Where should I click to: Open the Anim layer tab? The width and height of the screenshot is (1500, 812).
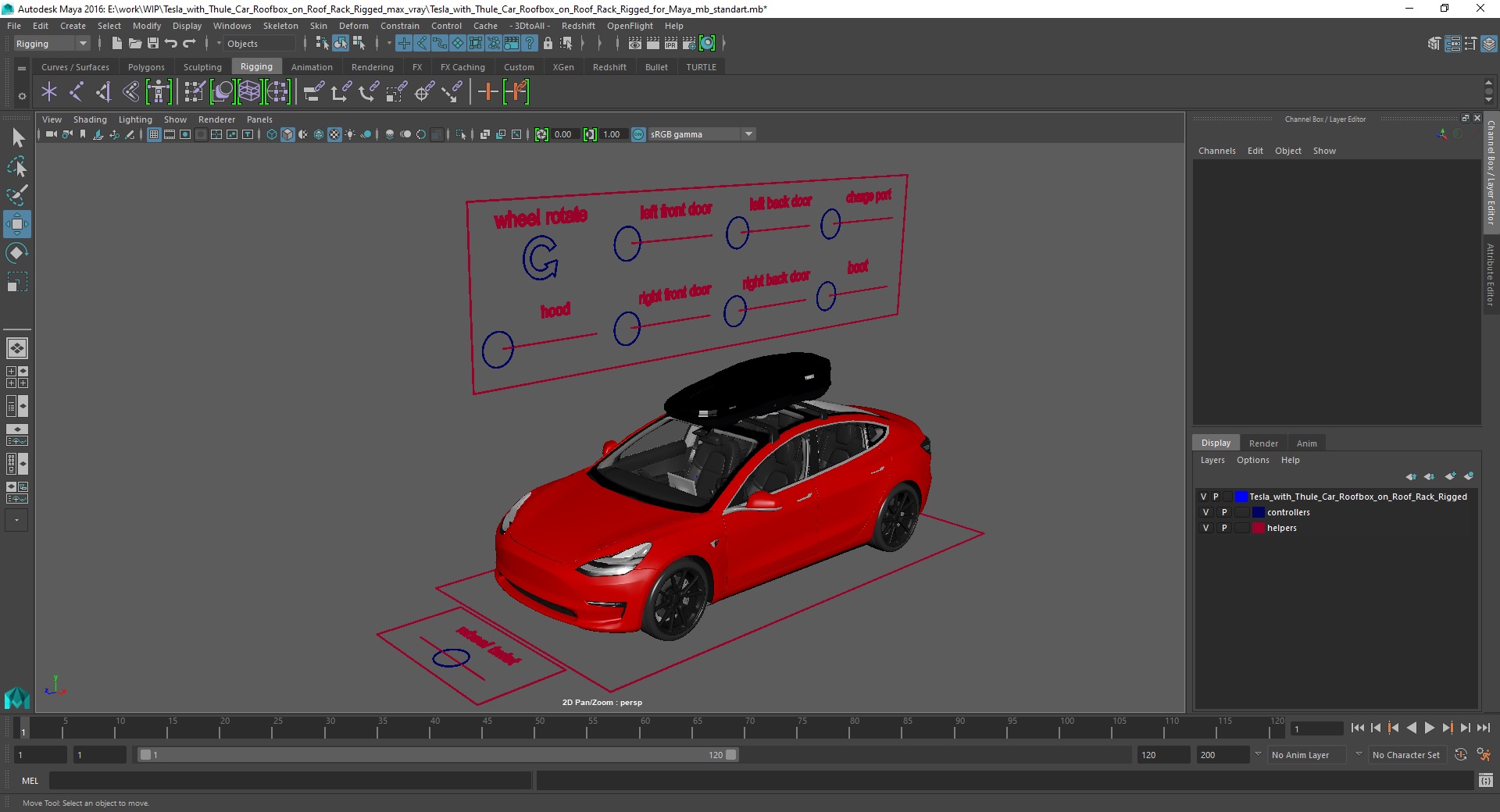[1306, 443]
